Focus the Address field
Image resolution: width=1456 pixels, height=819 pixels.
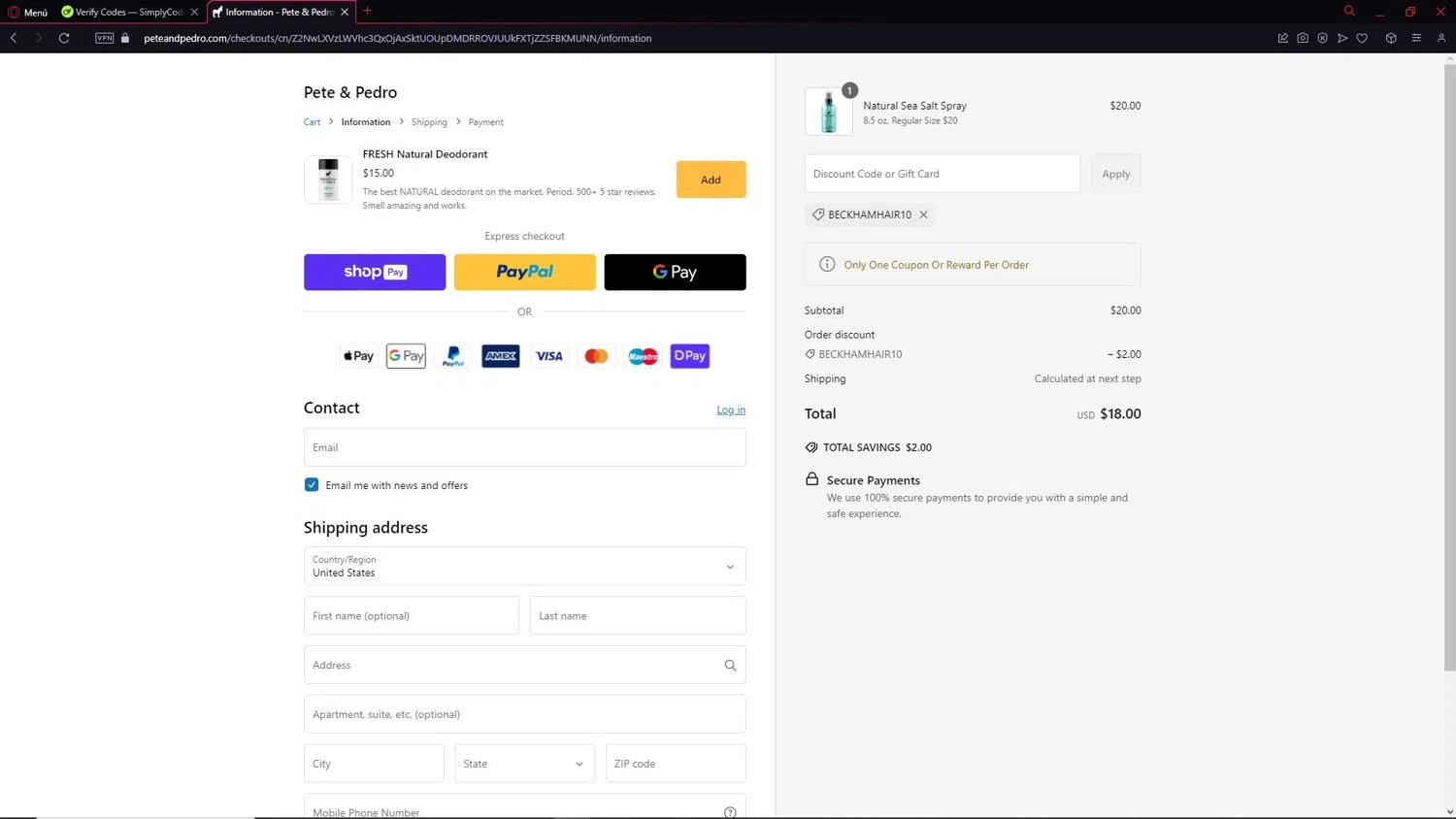[x=525, y=665]
